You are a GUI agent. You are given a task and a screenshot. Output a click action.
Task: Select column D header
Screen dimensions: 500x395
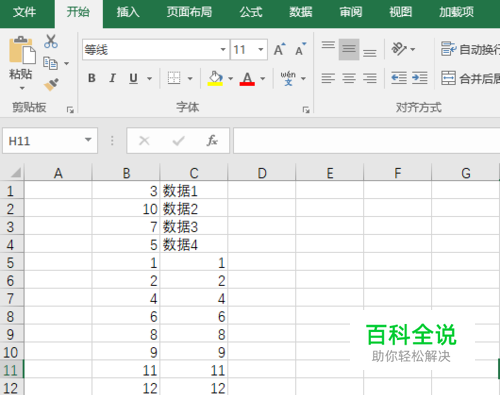click(262, 173)
